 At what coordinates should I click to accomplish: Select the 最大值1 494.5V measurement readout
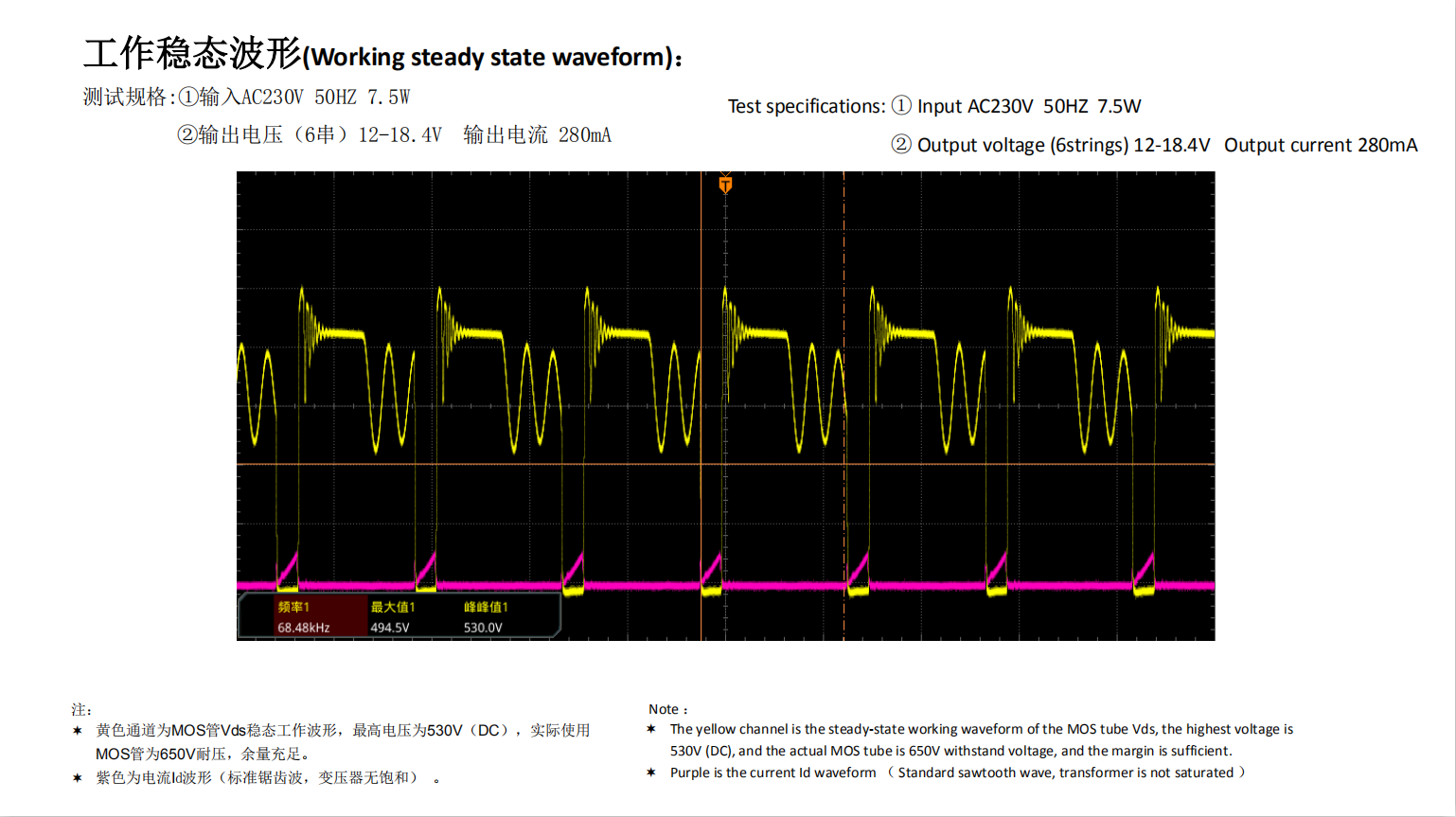(391, 617)
